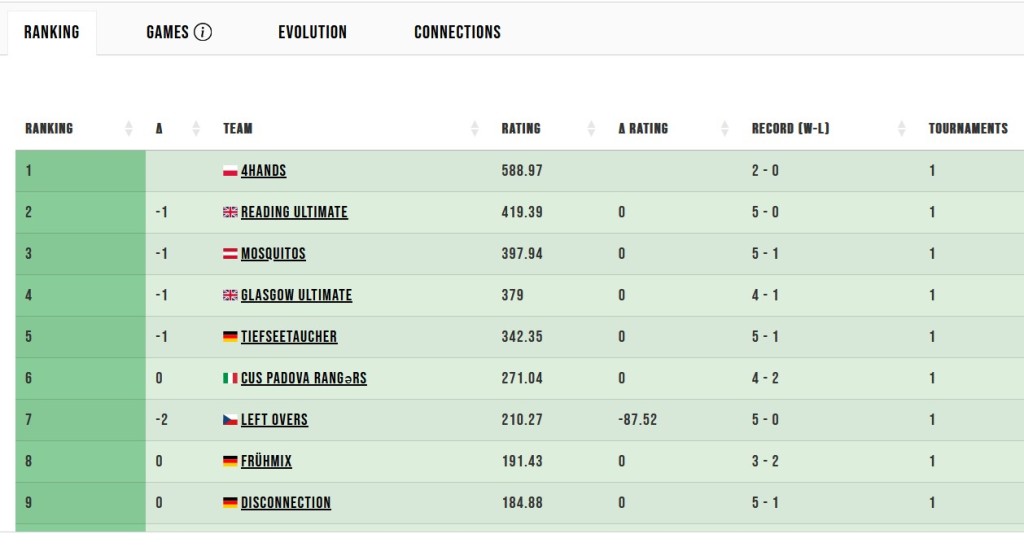Viewport: 1024px width, 547px height.
Task: Select the Ranking tab
Action: (x=52, y=32)
